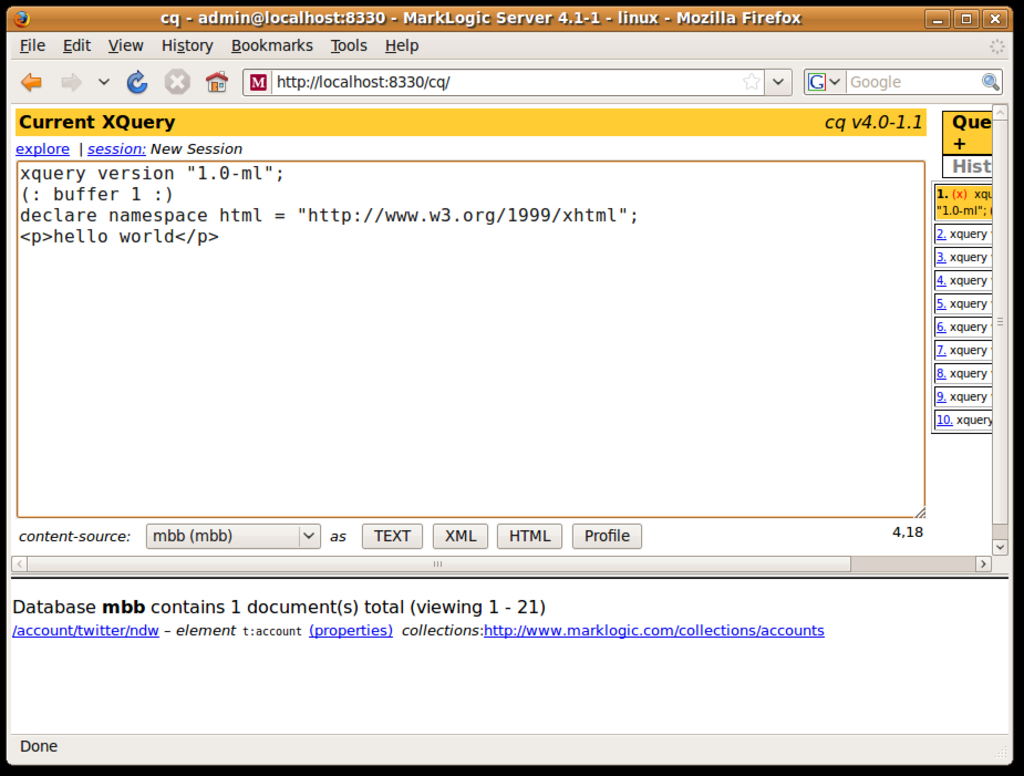The width and height of the screenshot is (1024, 776).
Task: Bookmark this page with the star icon
Action: point(752,82)
